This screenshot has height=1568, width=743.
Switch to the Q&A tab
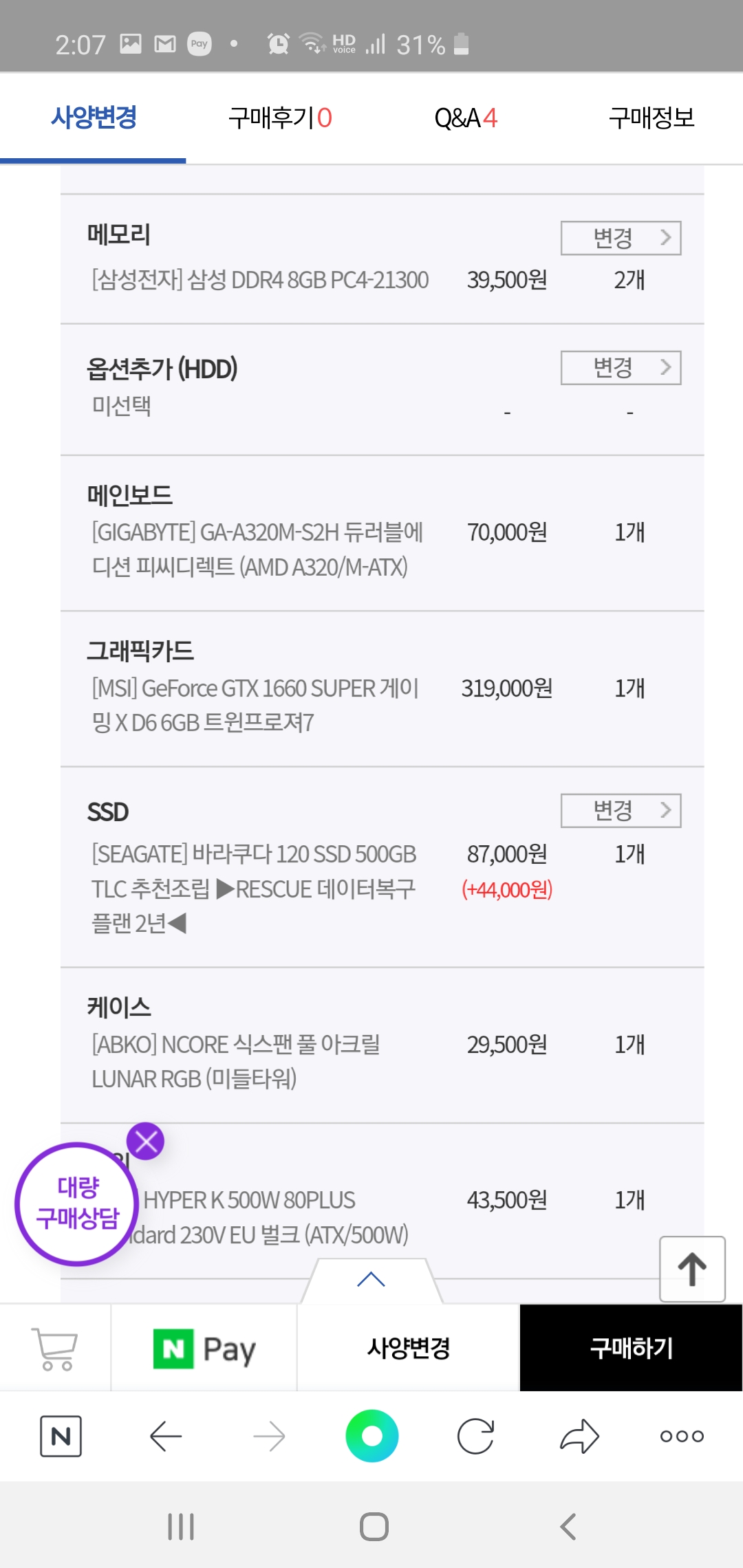pyautogui.click(x=466, y=118)
